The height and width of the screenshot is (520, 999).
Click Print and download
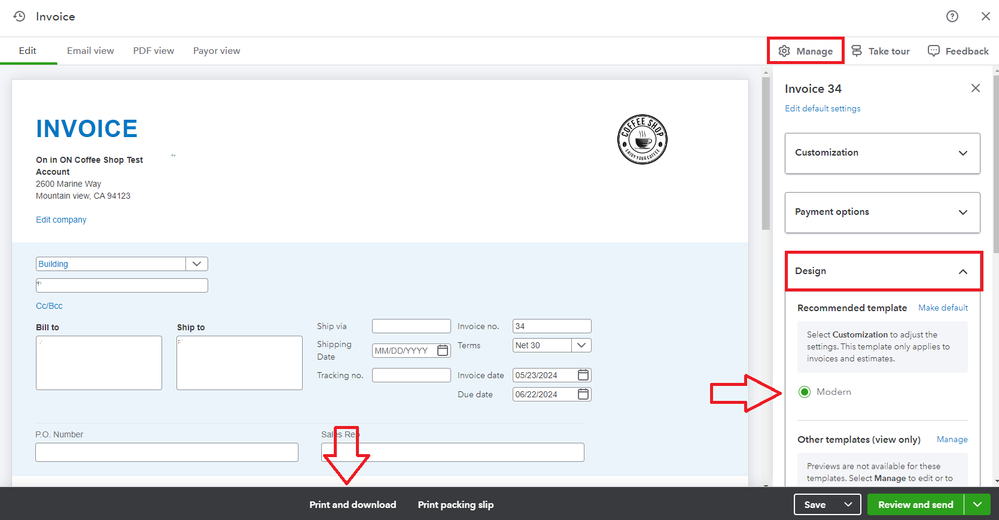click(x=353, y=505)
